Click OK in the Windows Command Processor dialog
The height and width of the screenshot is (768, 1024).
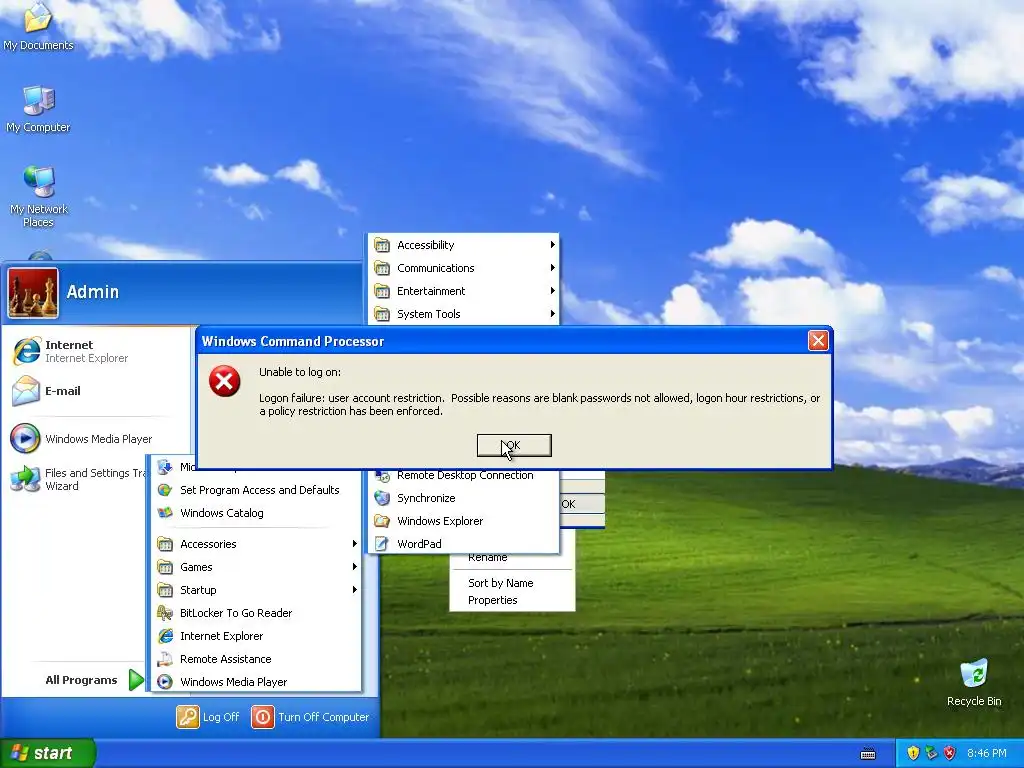[x=514, y=445]
